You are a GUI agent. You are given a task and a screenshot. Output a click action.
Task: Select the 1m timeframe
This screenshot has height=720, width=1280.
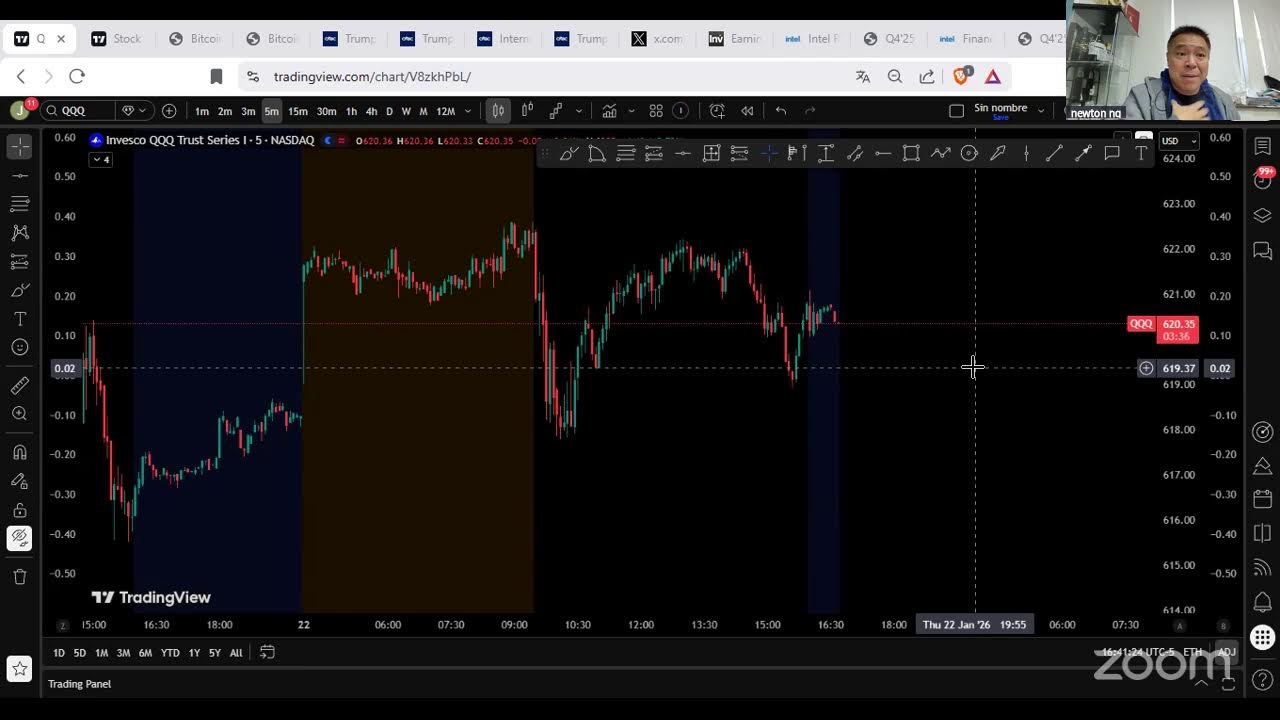pos(202,111)
